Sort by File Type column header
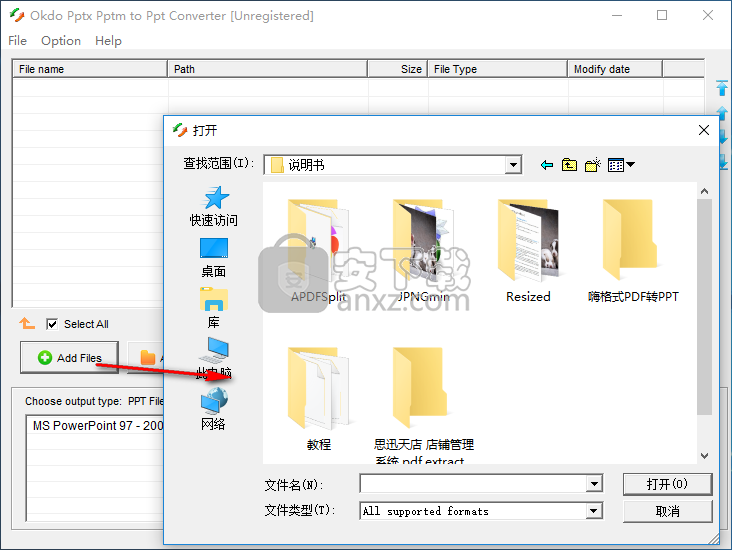732x550 pixels. click(x=497, y=69)
